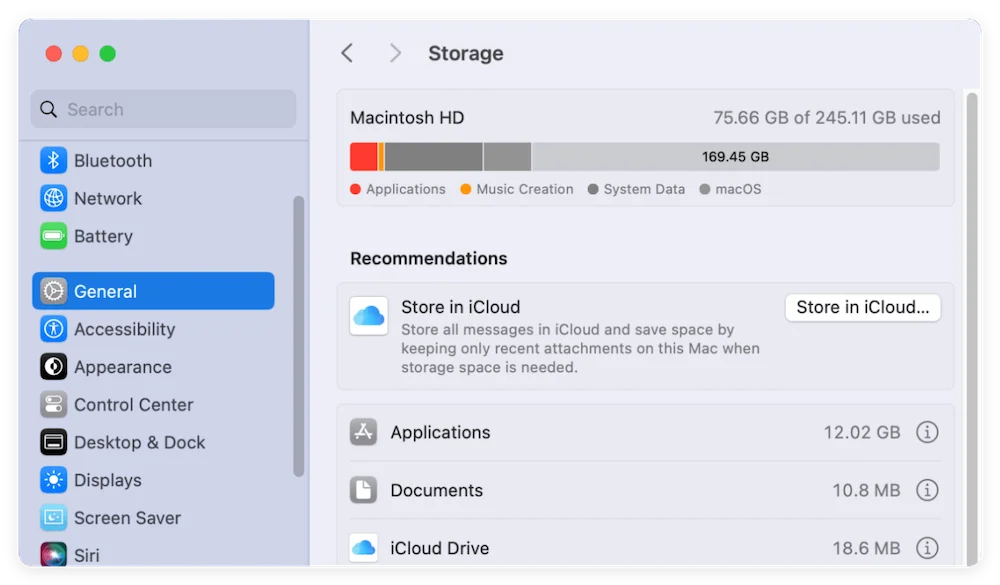Click the red close window button
This screenshot has width=1000, height=585.
(x=54, y=54)
